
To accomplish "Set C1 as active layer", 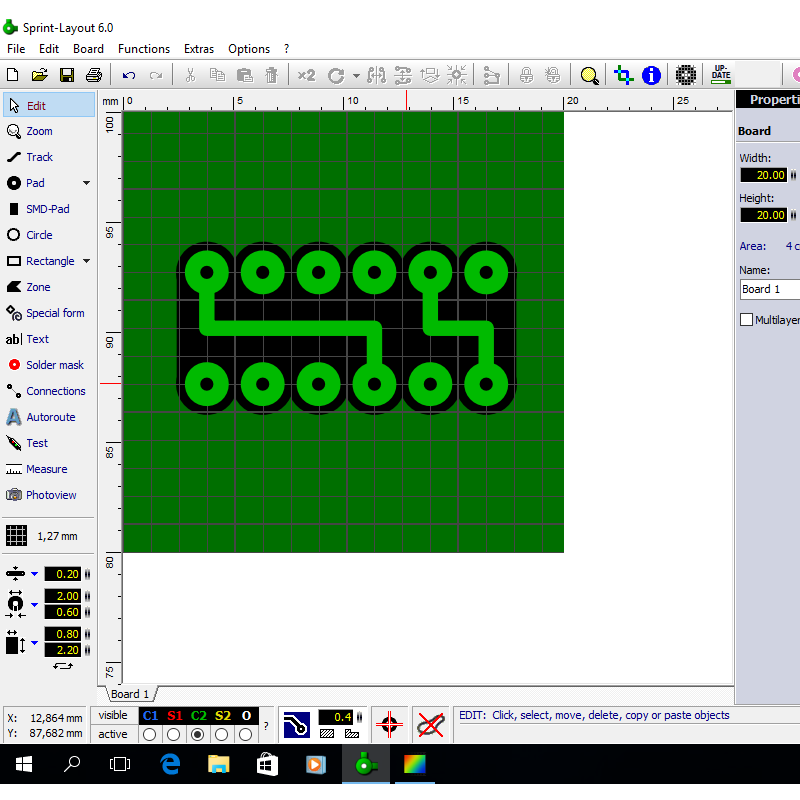I will pos(150,734).
